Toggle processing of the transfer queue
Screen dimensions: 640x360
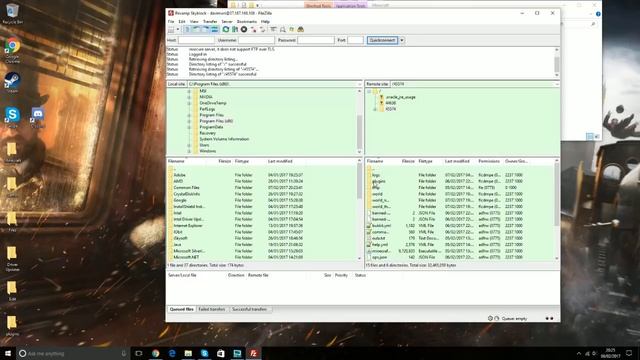pos(235,29)
